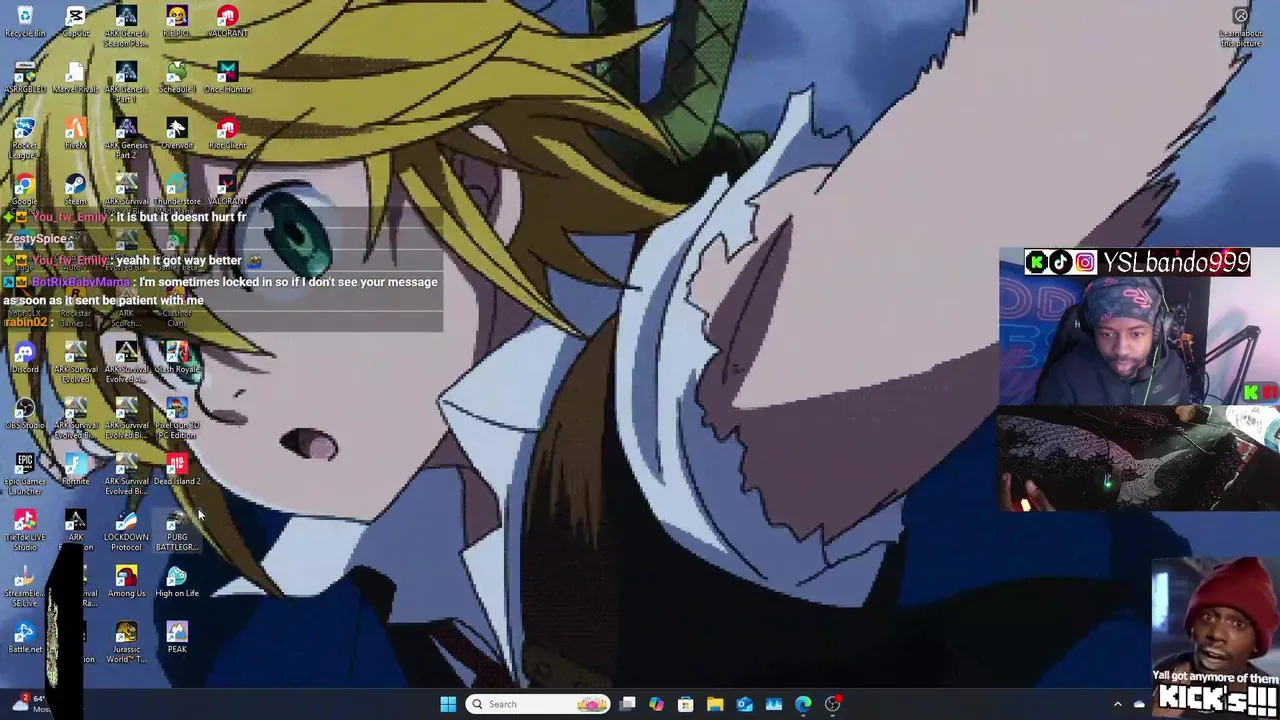This screenshot has height=720, width=1280.
Task: Open the ASRRGBLED desktop shortcut
Action: pyautogui.click(x=25, y=78)
